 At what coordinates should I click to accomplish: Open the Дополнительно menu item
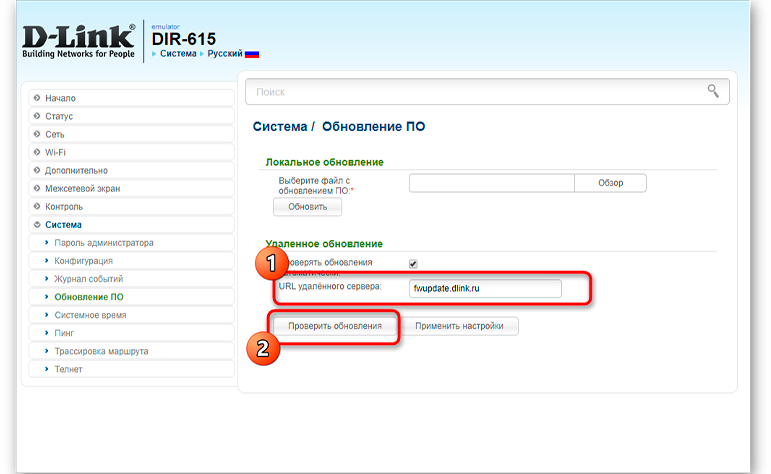(x=131, y=171)
